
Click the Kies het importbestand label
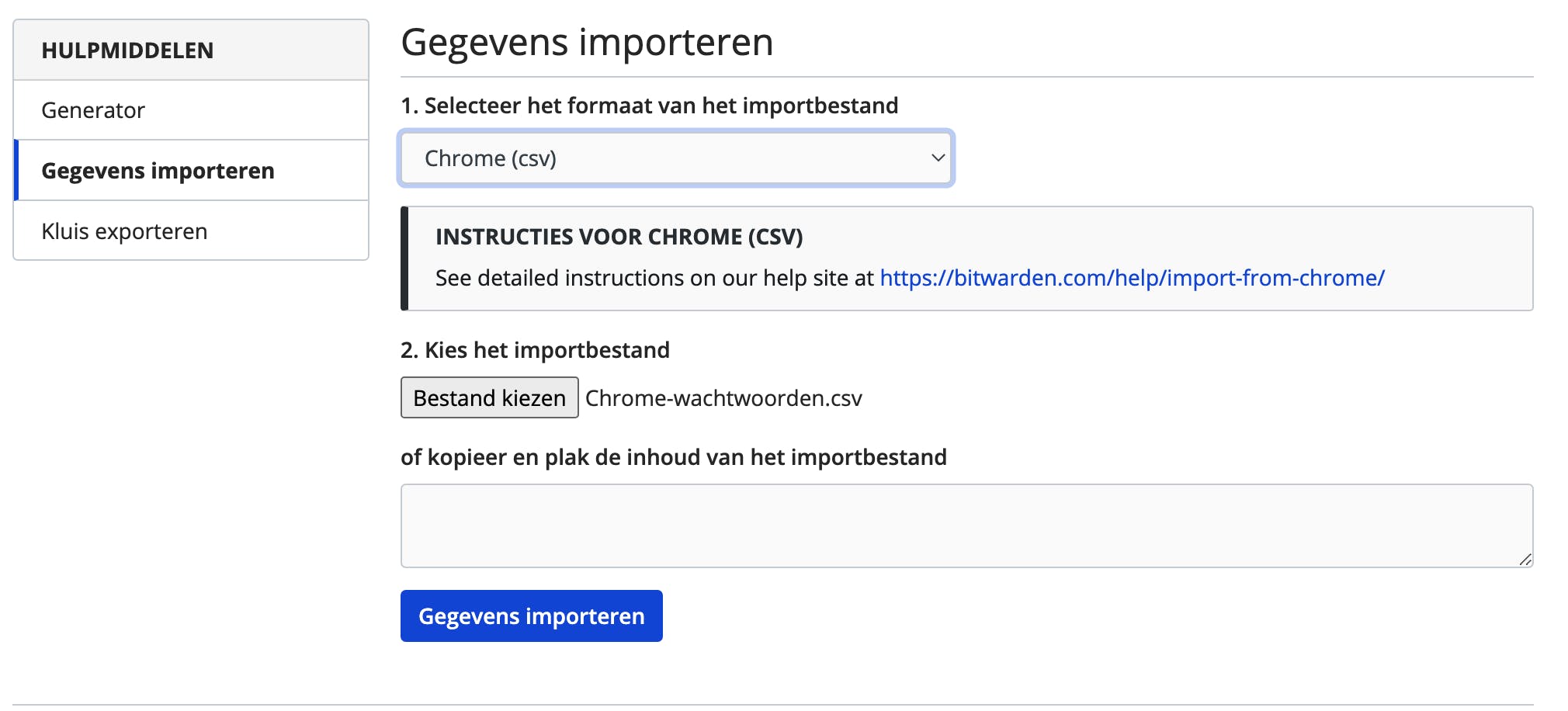pos(535,350)
